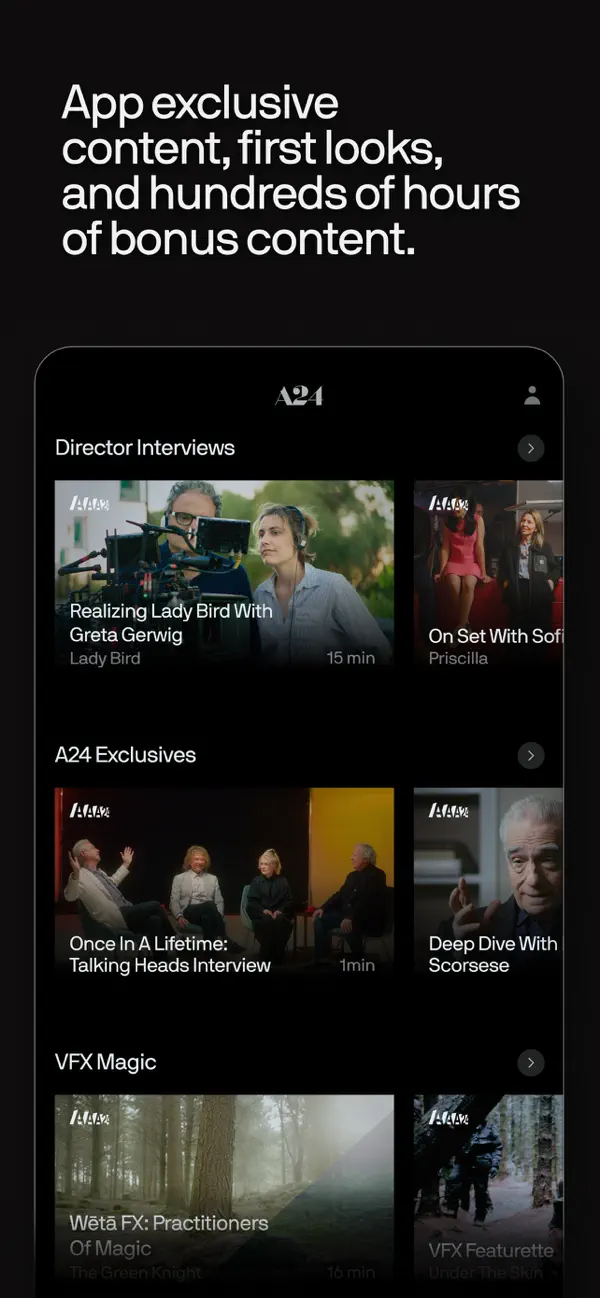The width and height of the screenshot is (600, 1298).
Task: Click the A24 badge on the Priscilla thumbnail
Action: point(449,504)
